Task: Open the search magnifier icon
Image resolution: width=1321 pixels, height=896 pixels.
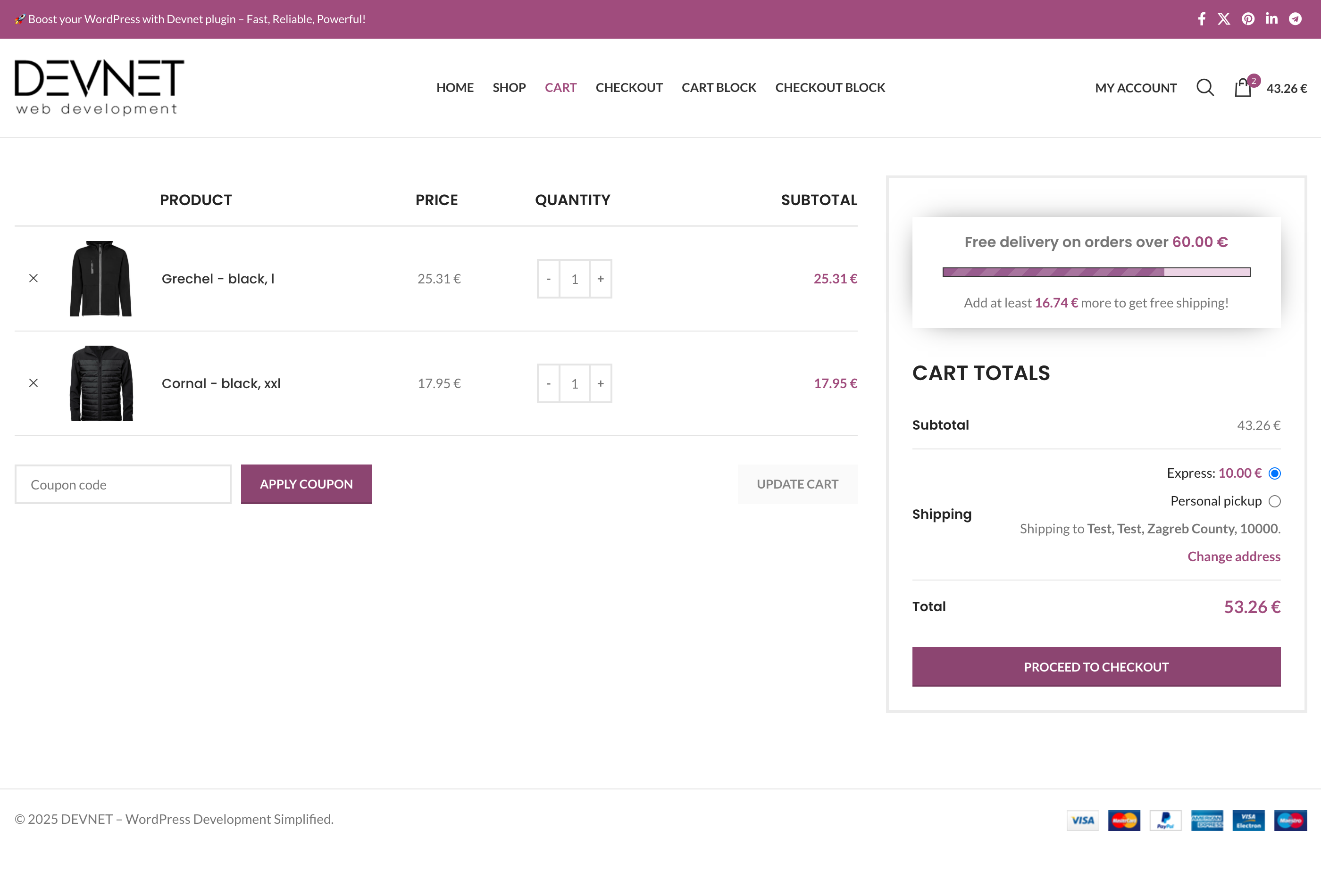Action: point(1204,88)
